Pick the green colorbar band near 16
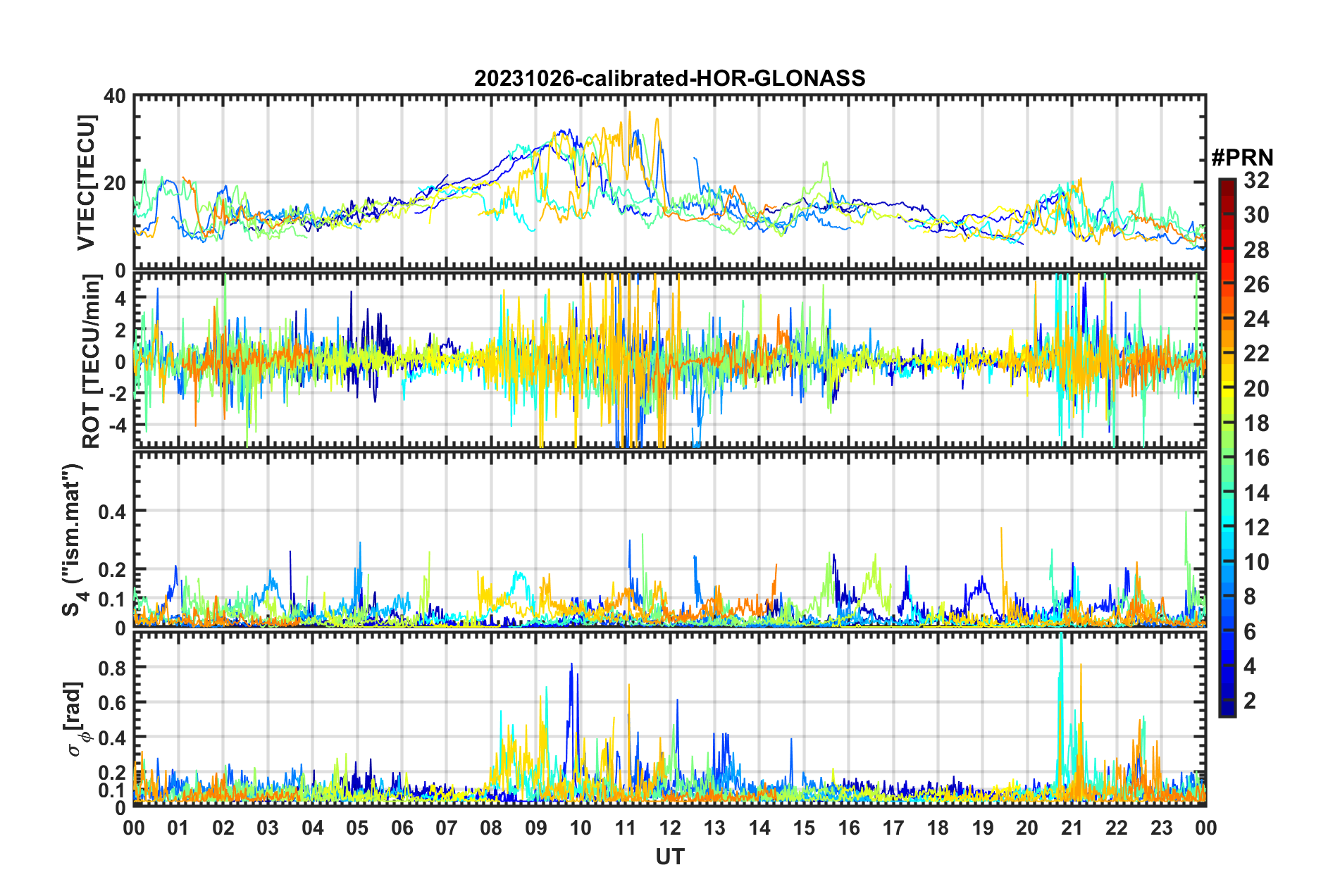 tap(1227, 458)
